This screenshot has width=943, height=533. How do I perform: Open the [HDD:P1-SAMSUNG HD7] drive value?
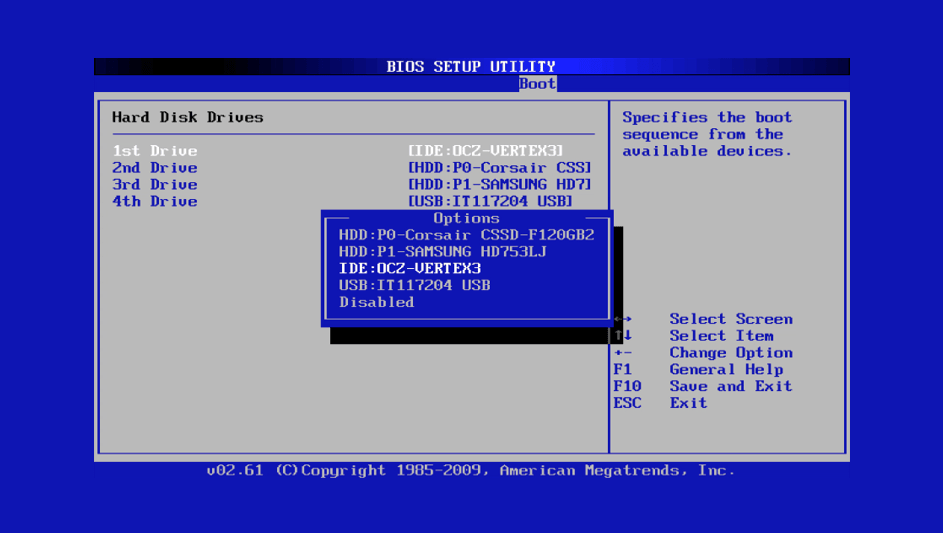pos(500,185)
